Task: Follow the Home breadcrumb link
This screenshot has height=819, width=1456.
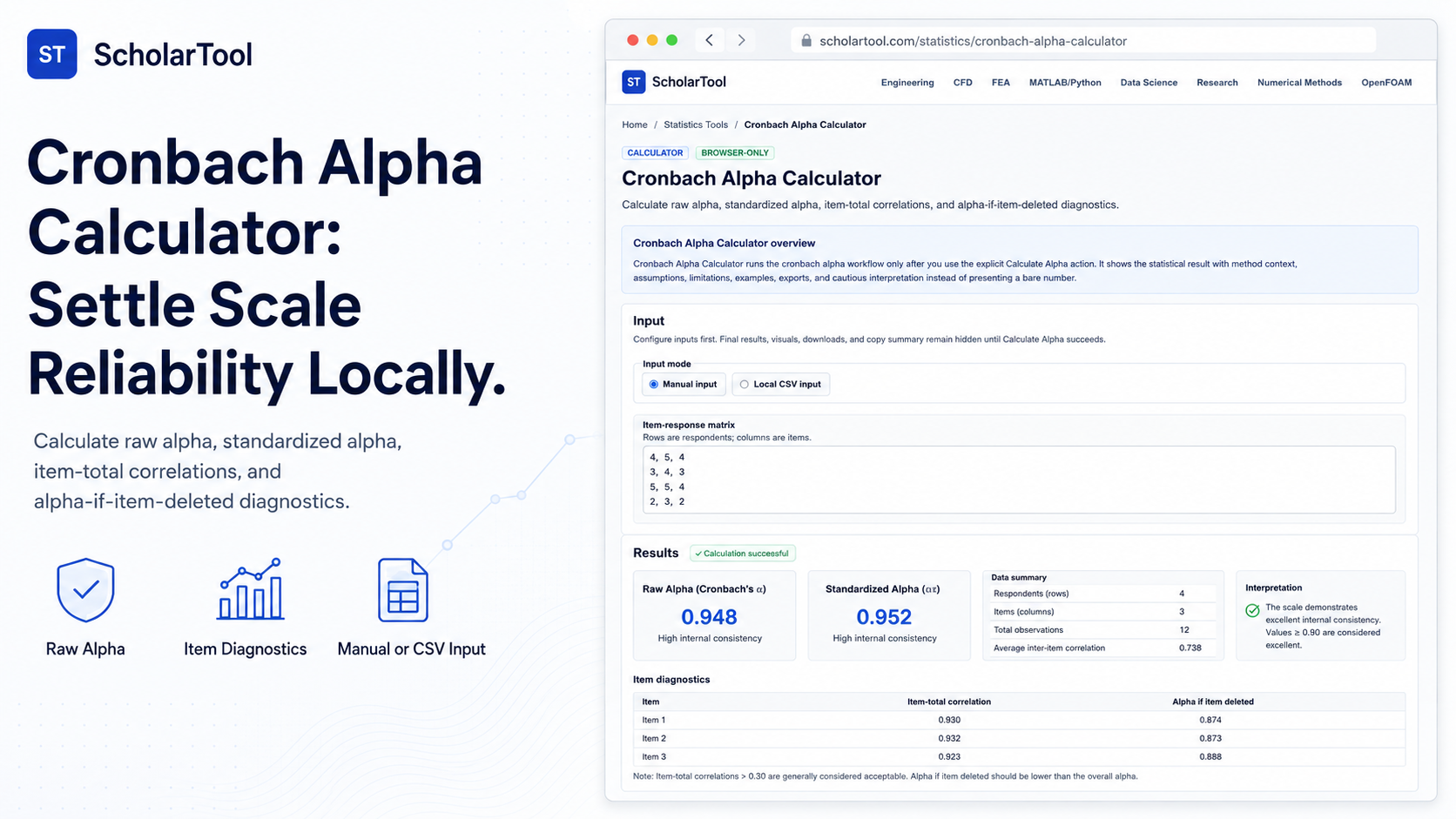Action: point(635,124)
